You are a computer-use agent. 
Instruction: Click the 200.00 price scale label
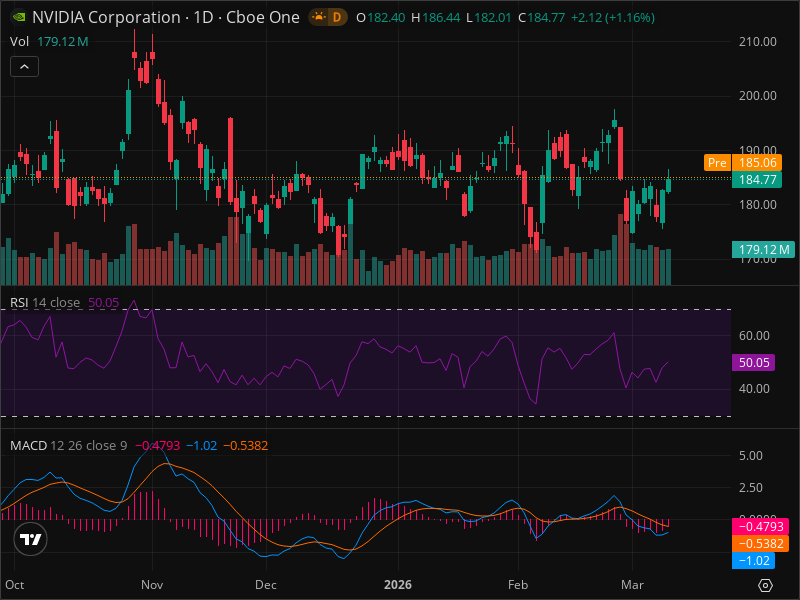tap(758, 96)
